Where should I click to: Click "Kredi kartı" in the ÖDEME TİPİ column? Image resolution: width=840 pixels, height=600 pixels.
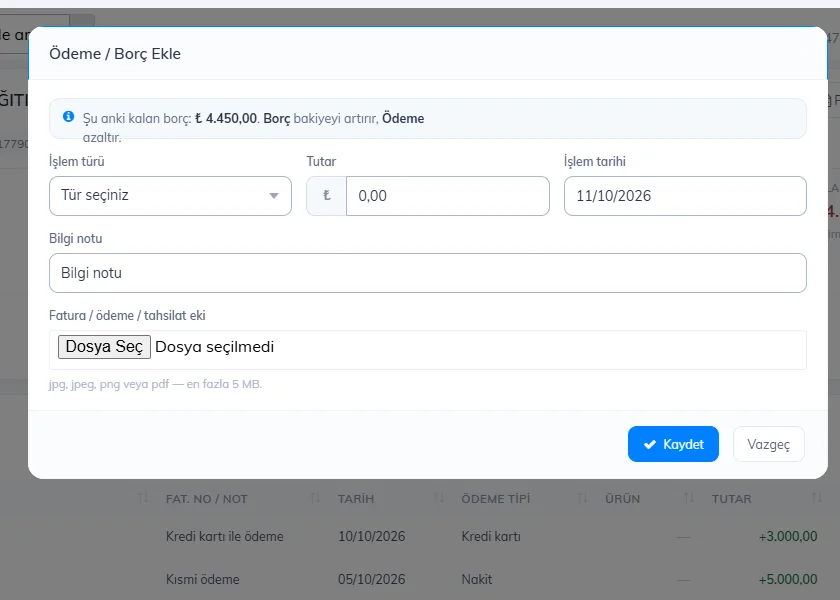(x=491, y=536)
